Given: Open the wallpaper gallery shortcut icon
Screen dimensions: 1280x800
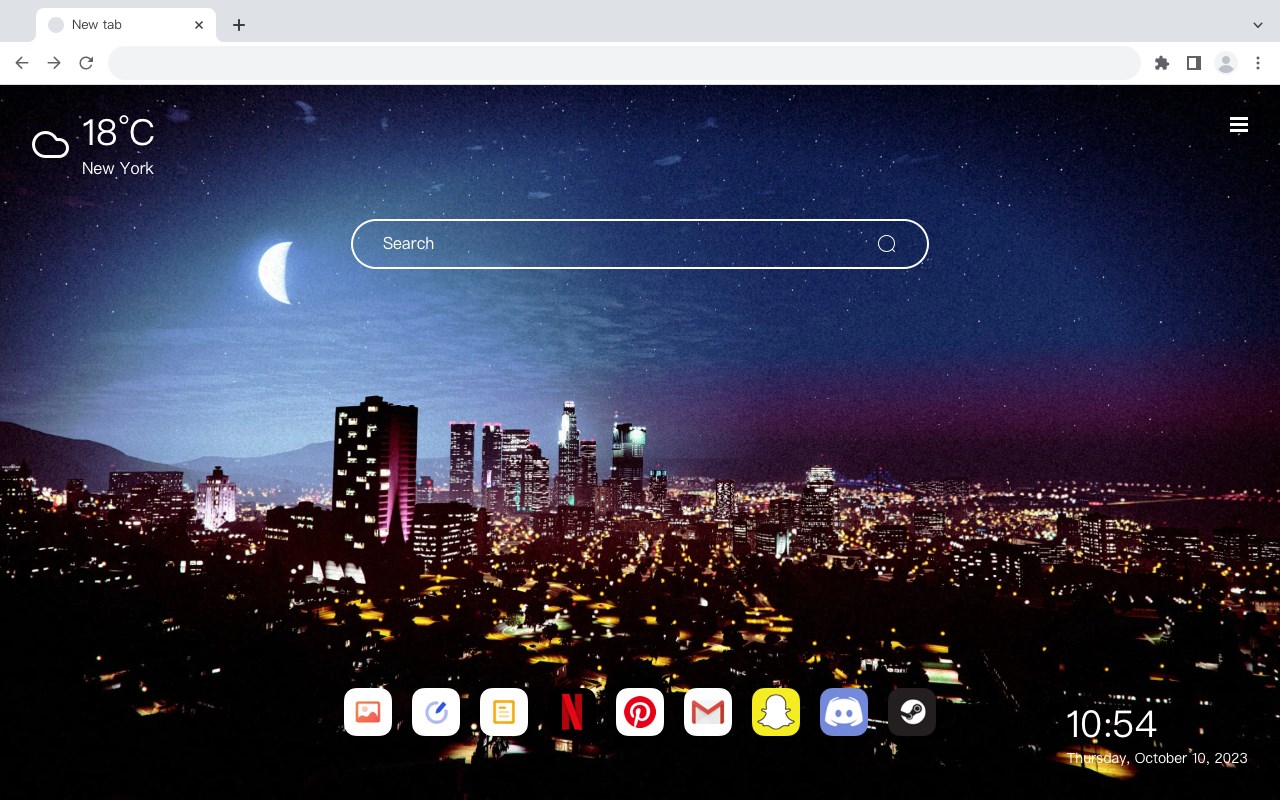Looking at the screenshot, I should [x=368, y=712].
